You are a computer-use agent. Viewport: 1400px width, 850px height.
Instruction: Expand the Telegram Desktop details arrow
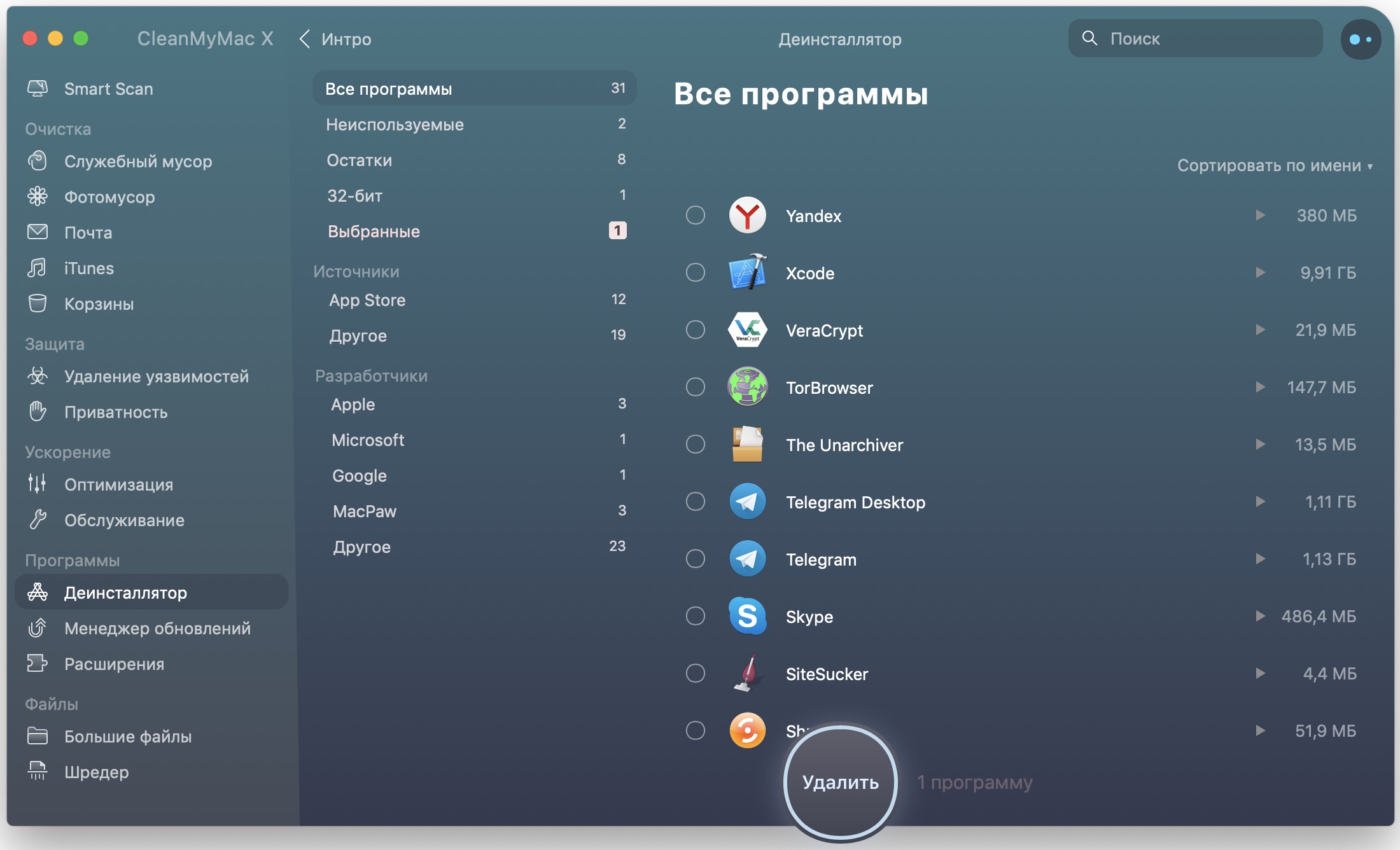1260,501
